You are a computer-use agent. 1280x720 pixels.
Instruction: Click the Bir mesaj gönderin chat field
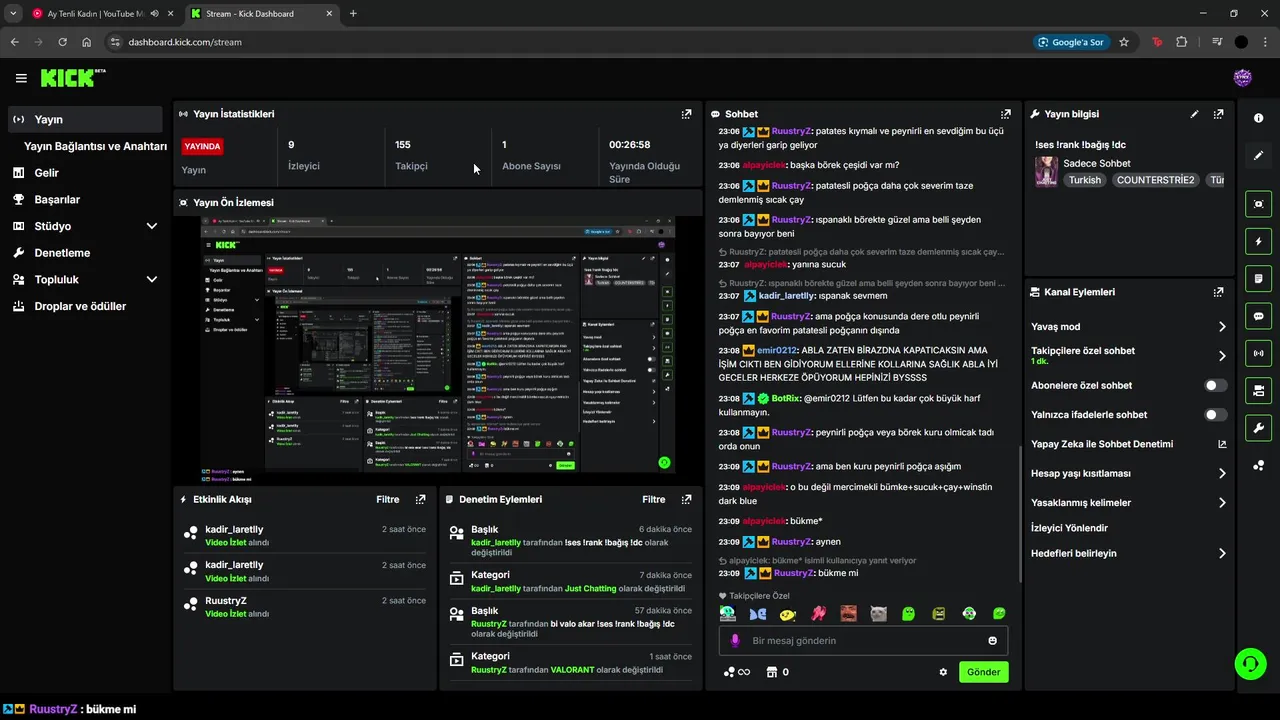click(x=863, y=640)
